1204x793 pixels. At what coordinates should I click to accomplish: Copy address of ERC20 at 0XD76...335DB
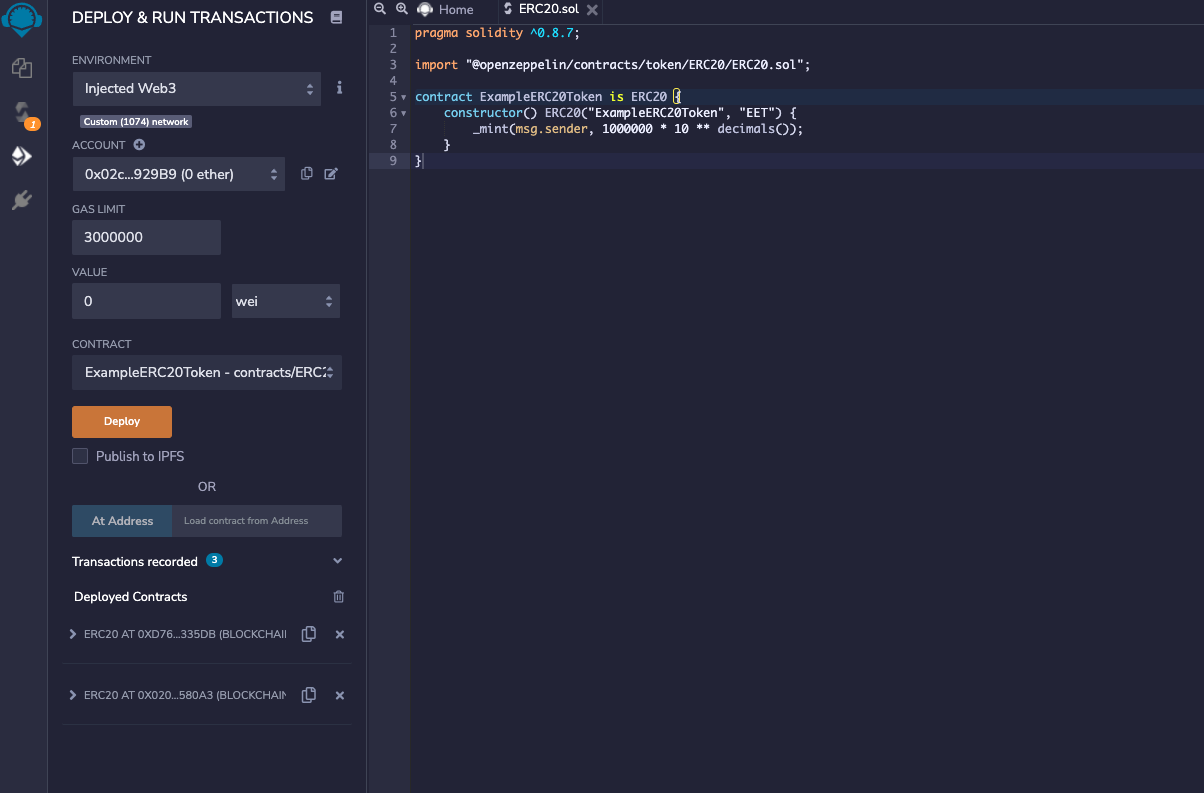click(x=309, y=634)
